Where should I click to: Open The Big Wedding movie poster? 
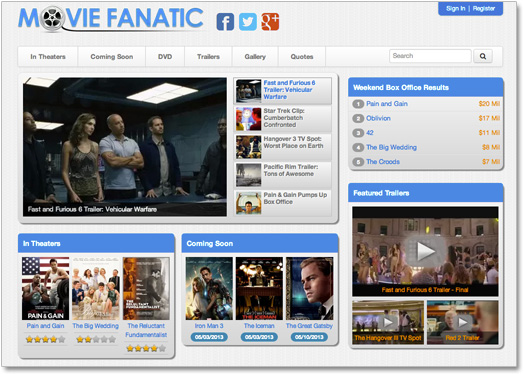tap(96, 288)
